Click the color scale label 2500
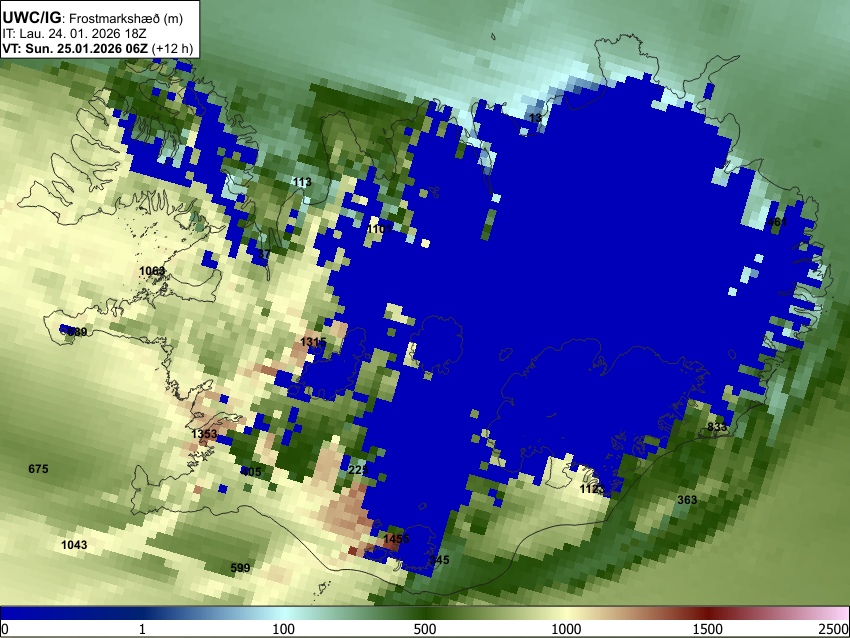This screenshot has width=850, height=638. click(x=835, y=629)
